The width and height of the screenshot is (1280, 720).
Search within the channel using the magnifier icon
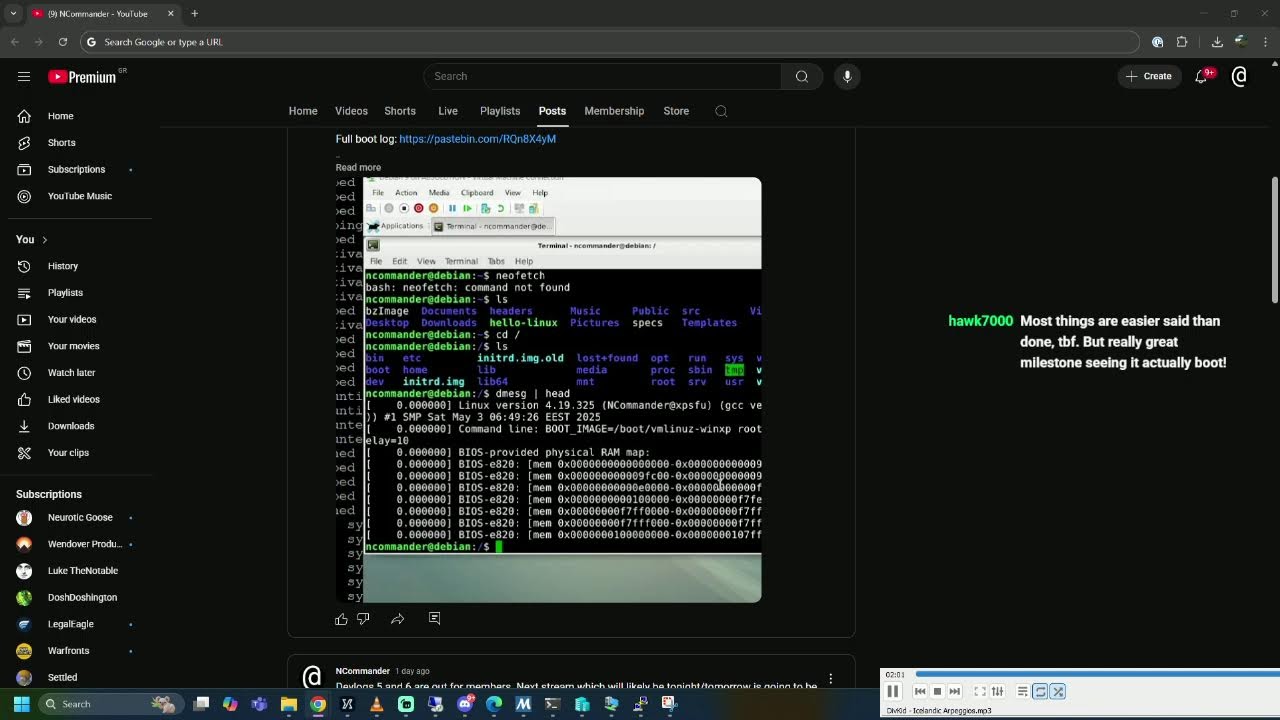coord(721,111)
